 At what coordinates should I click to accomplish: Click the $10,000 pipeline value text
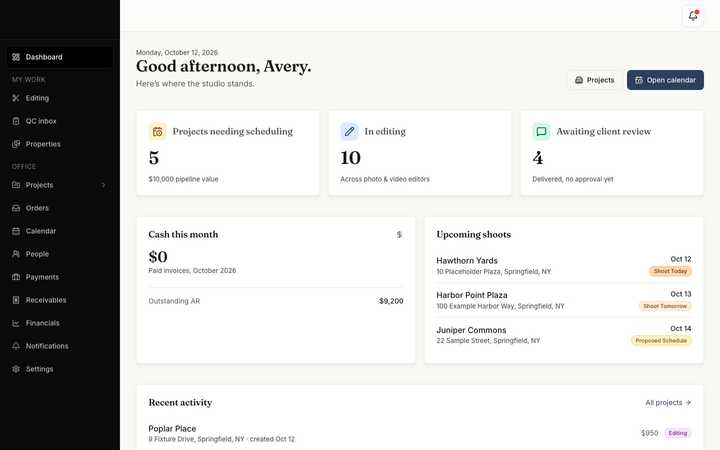coord(183,179)
